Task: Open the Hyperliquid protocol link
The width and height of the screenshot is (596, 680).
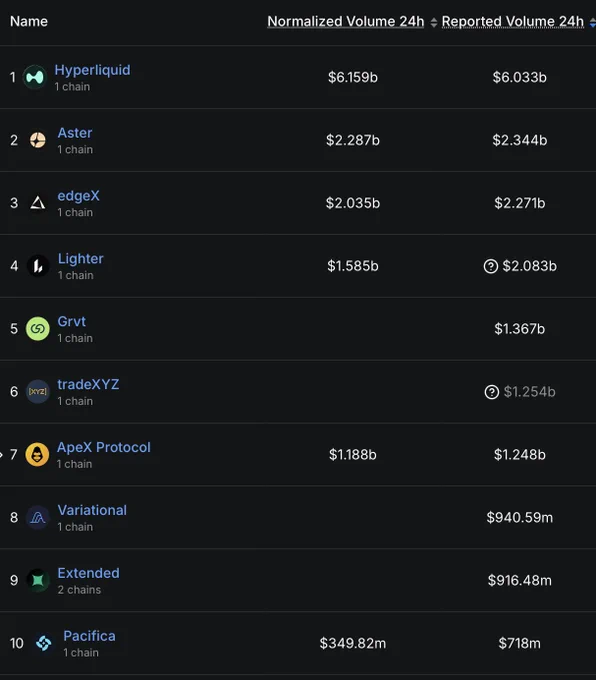Action: coord(92,70)
